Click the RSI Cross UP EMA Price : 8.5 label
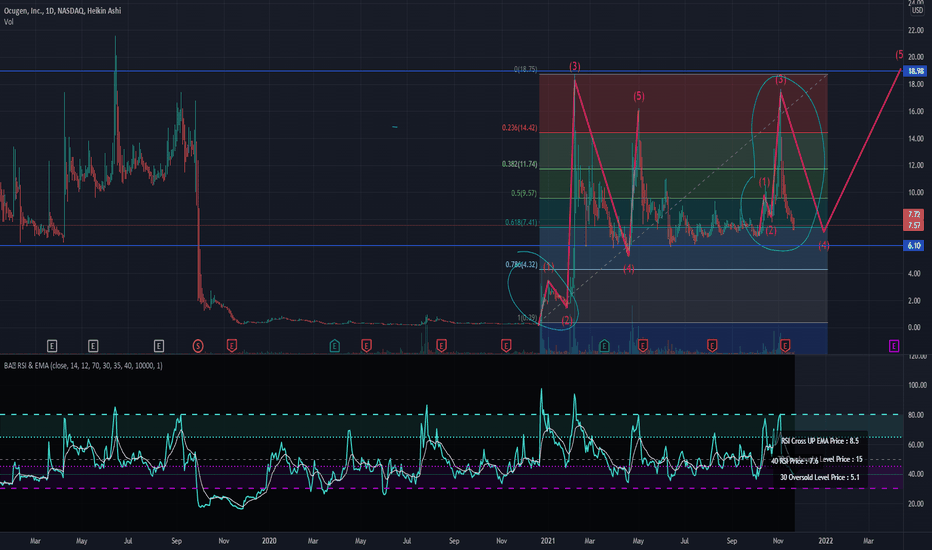This screenshot has width=932, height=550. click(x=820, y=441)
